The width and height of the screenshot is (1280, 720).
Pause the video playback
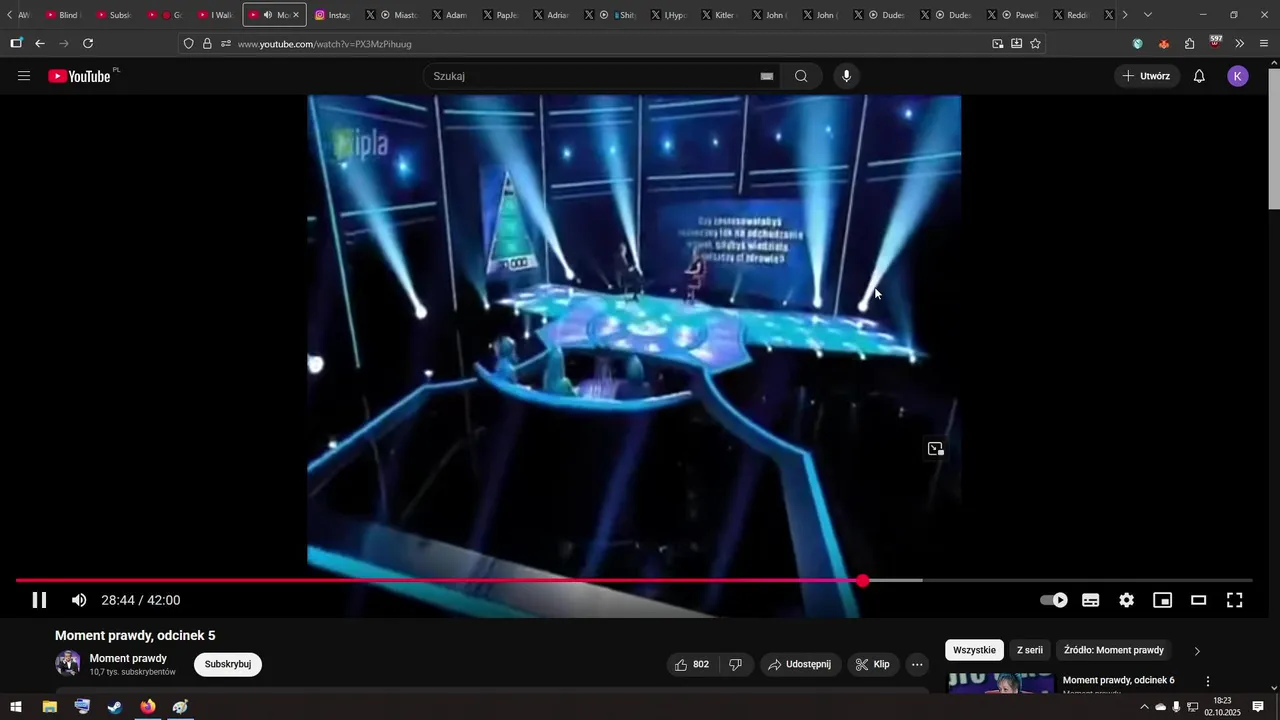click(39, 600)
